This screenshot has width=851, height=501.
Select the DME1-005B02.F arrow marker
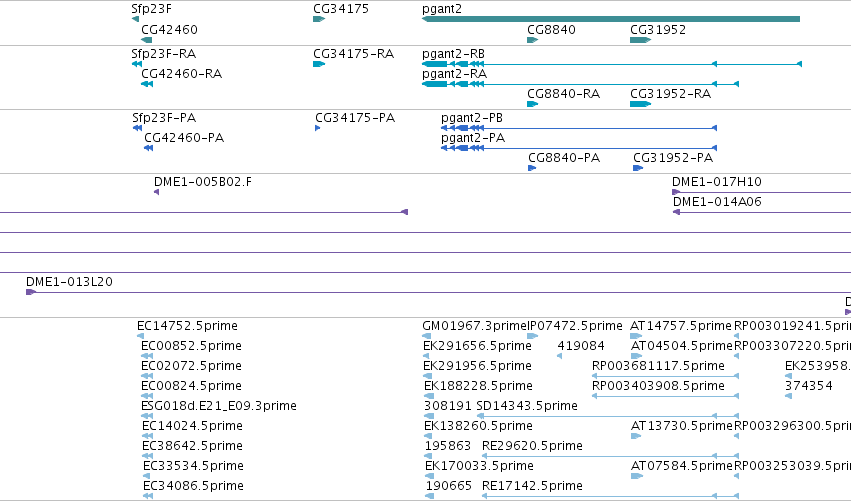(x=156, y=192)
